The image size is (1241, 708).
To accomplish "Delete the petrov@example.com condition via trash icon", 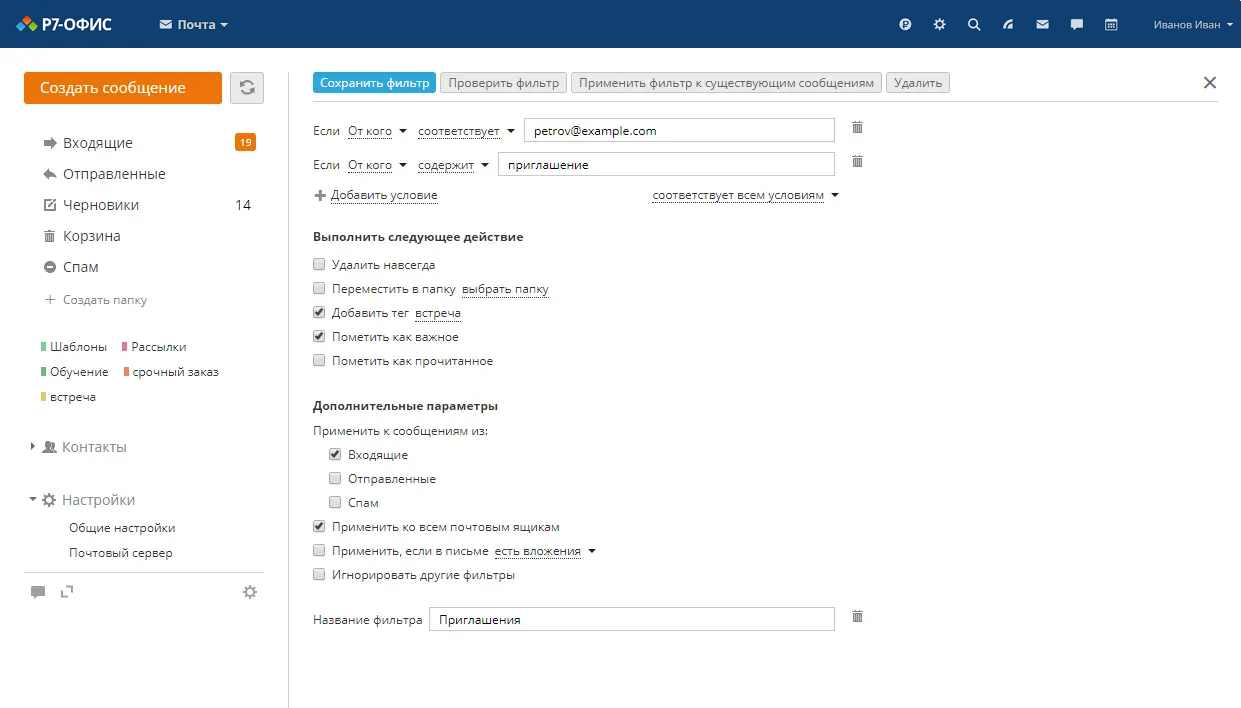I will (x=857, y=128).
